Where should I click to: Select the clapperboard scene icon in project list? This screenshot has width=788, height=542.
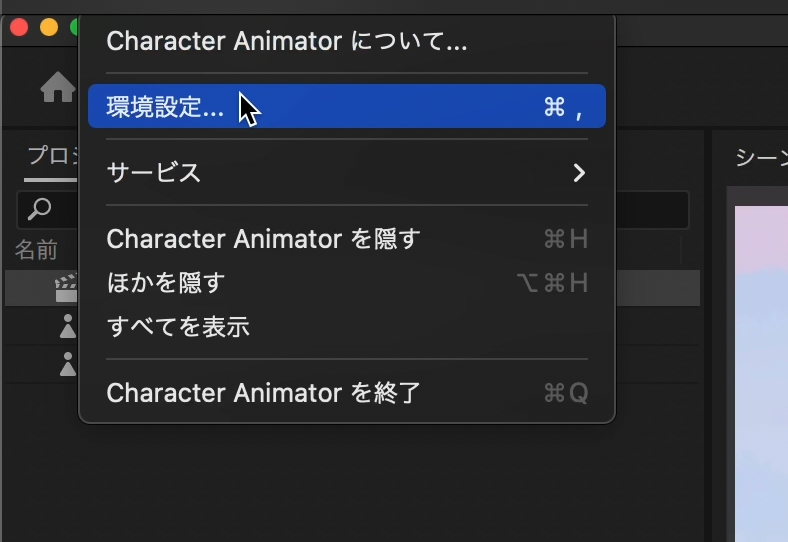[x=66, y=288]
